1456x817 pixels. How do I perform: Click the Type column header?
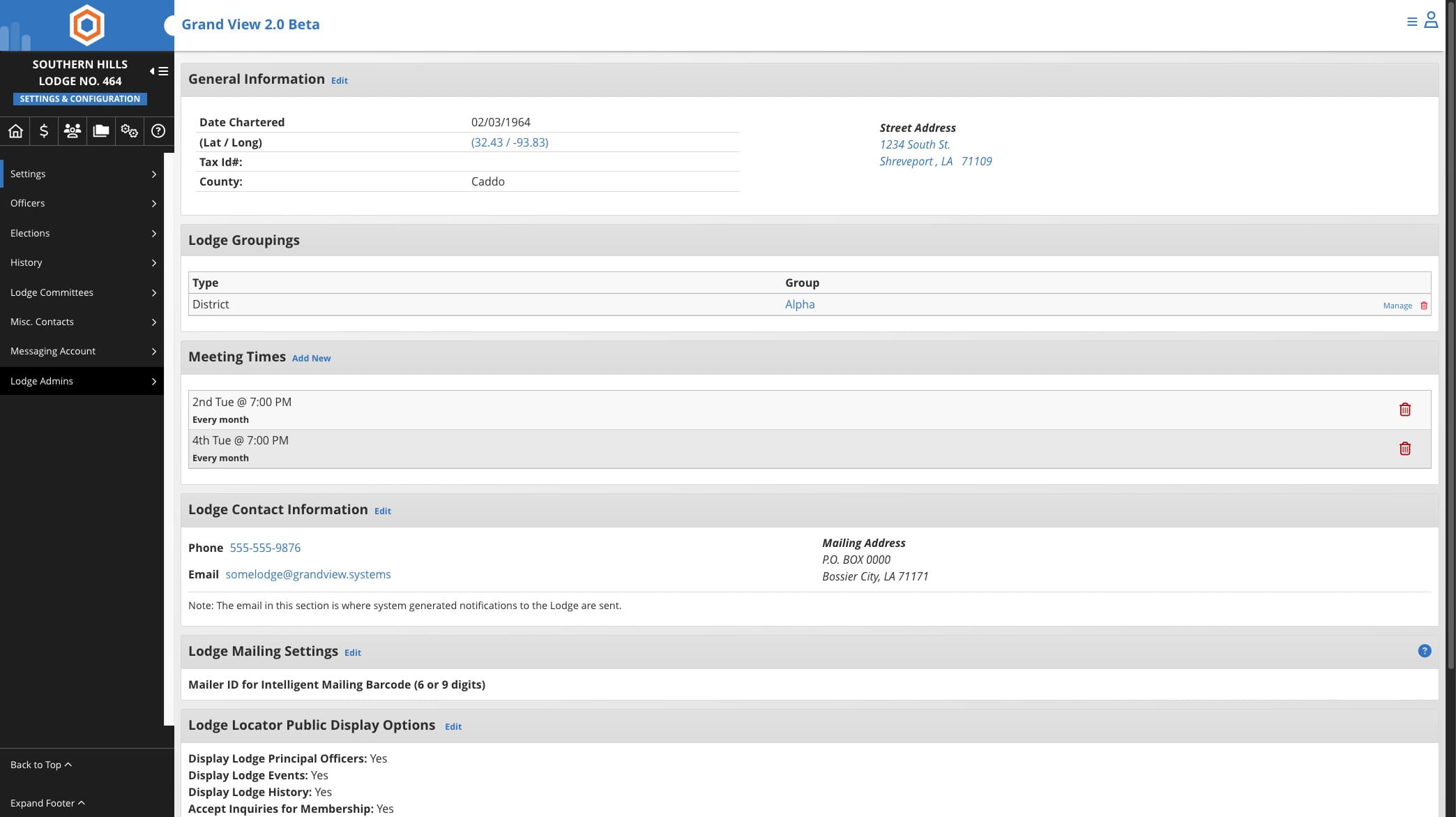(205, 283)
